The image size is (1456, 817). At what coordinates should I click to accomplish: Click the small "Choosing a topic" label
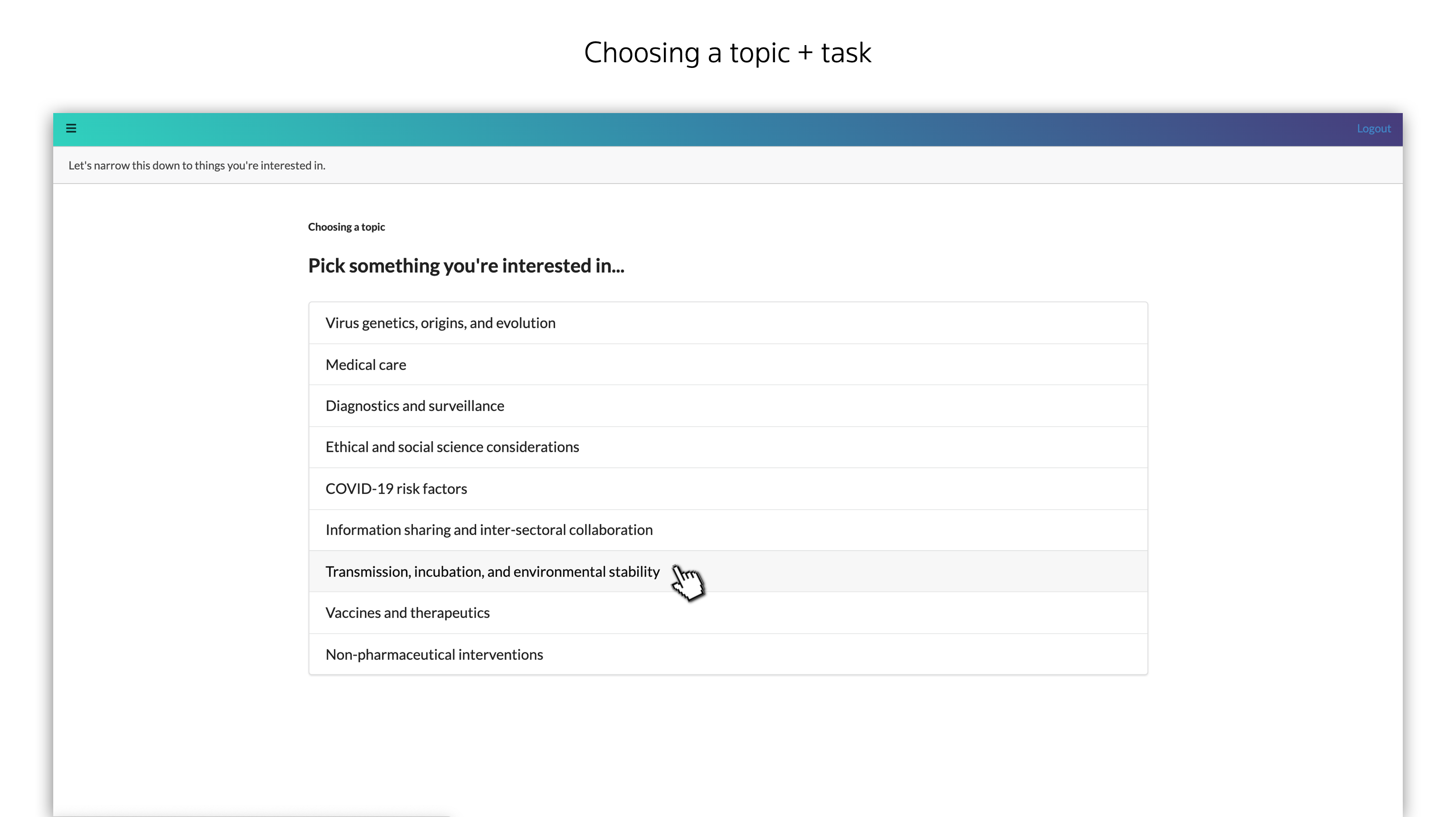point(346,227)
